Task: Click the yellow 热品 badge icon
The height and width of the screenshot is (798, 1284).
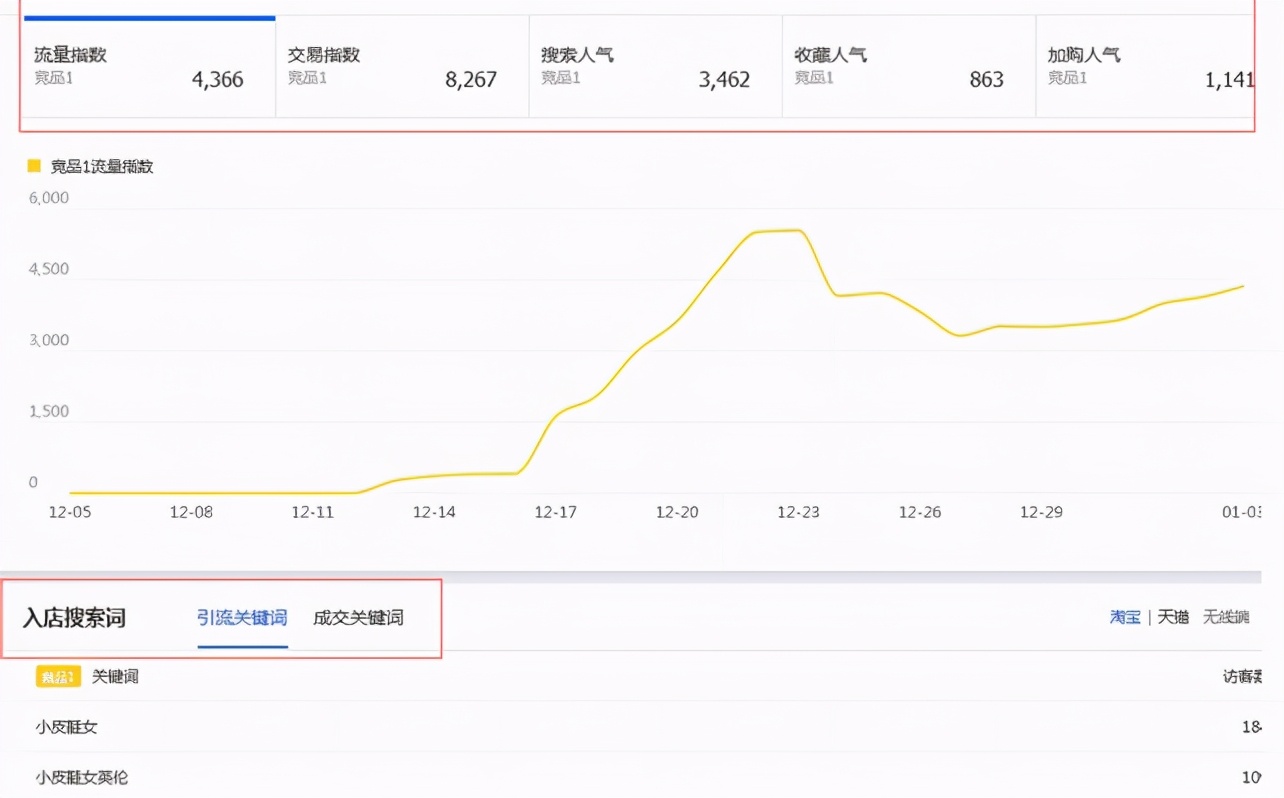Action: 57,677
